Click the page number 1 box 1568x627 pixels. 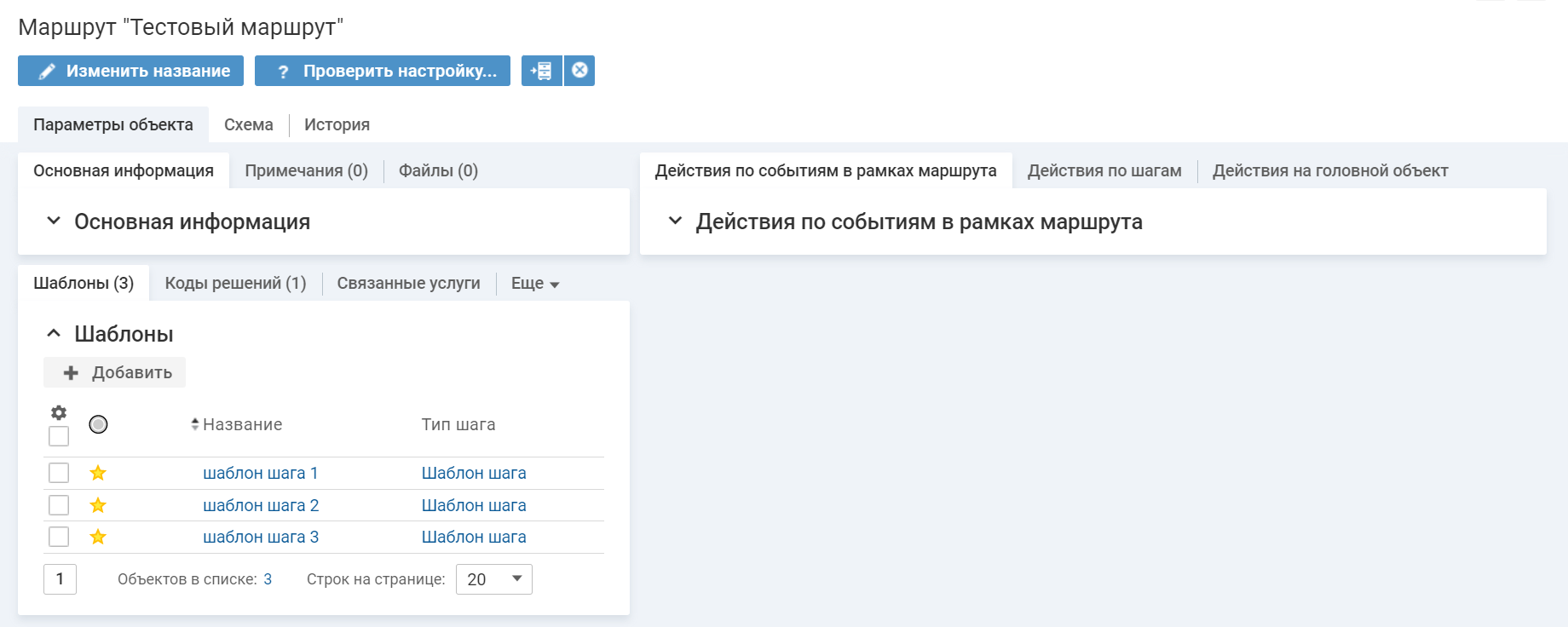[60, 579]
